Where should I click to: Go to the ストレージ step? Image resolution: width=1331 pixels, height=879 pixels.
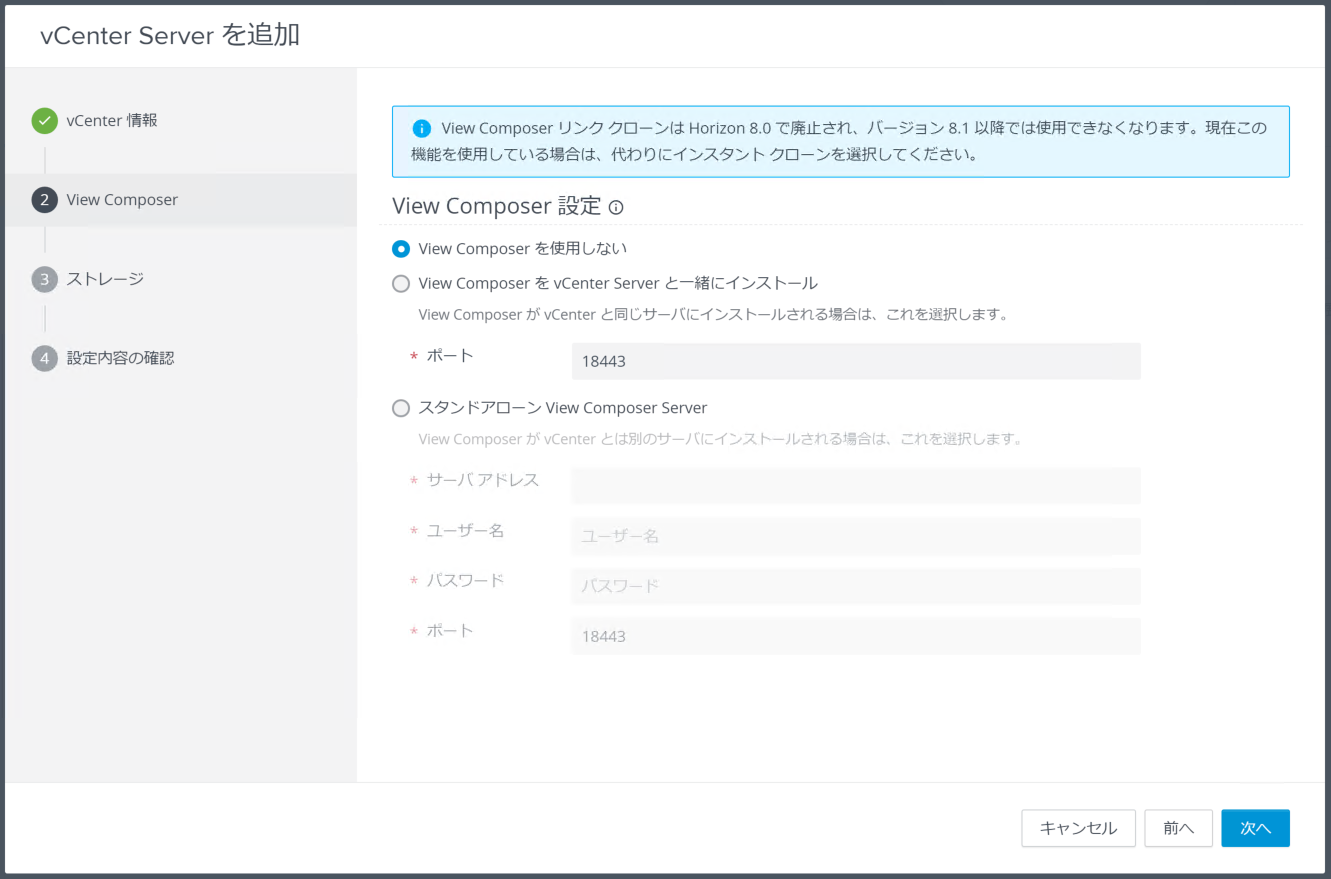pyautogui.click(x=105, y=279)
